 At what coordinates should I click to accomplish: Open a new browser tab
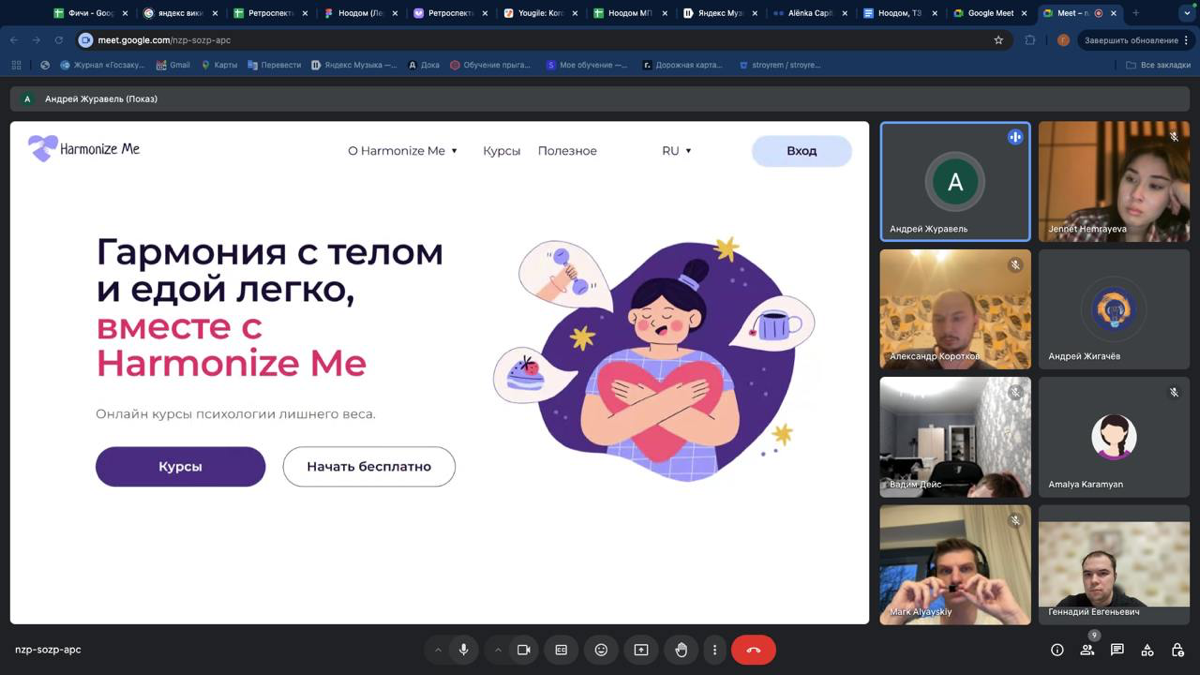tap(1135, 13)
